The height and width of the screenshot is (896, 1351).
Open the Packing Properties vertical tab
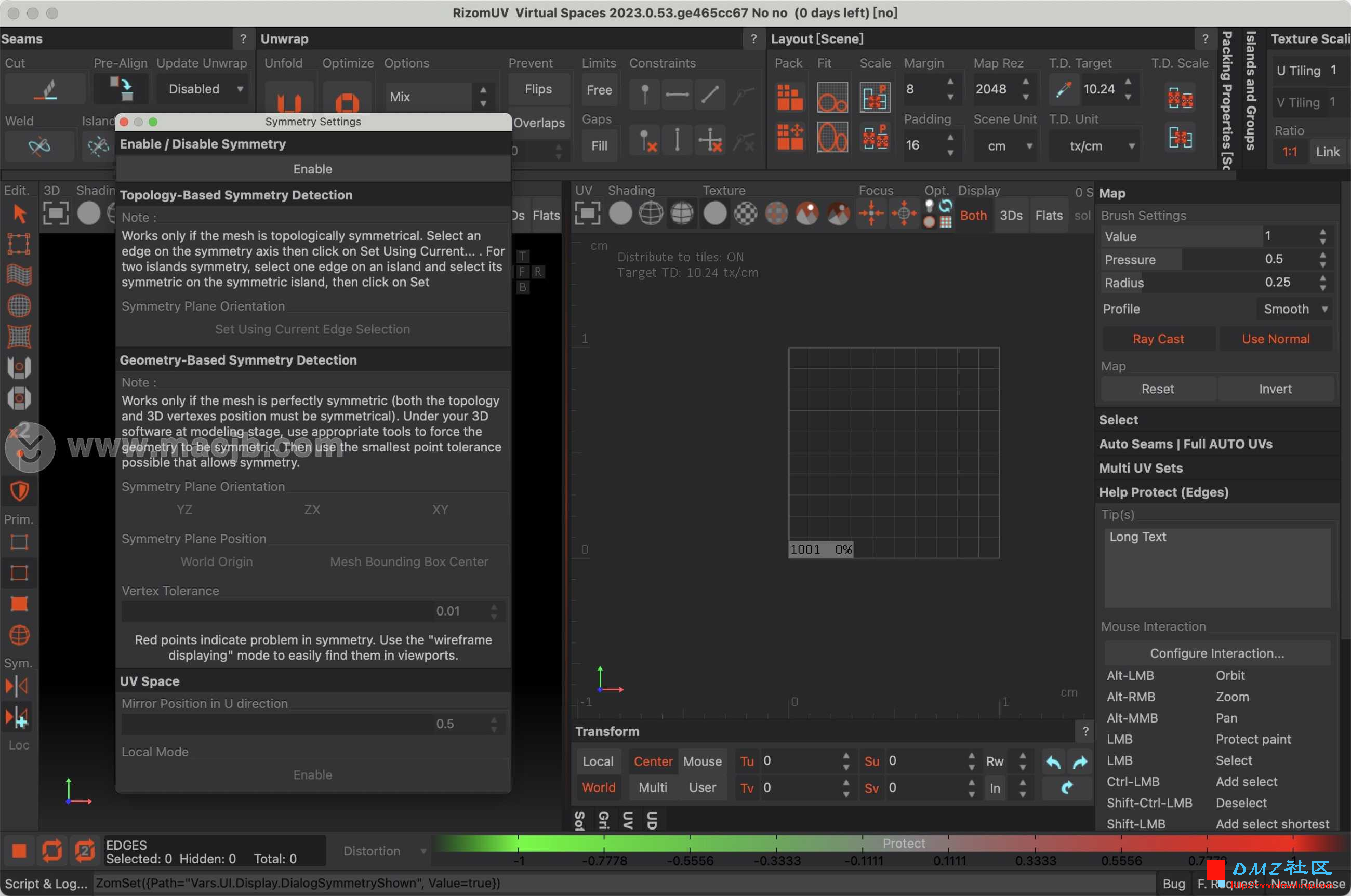[1226, 100]
